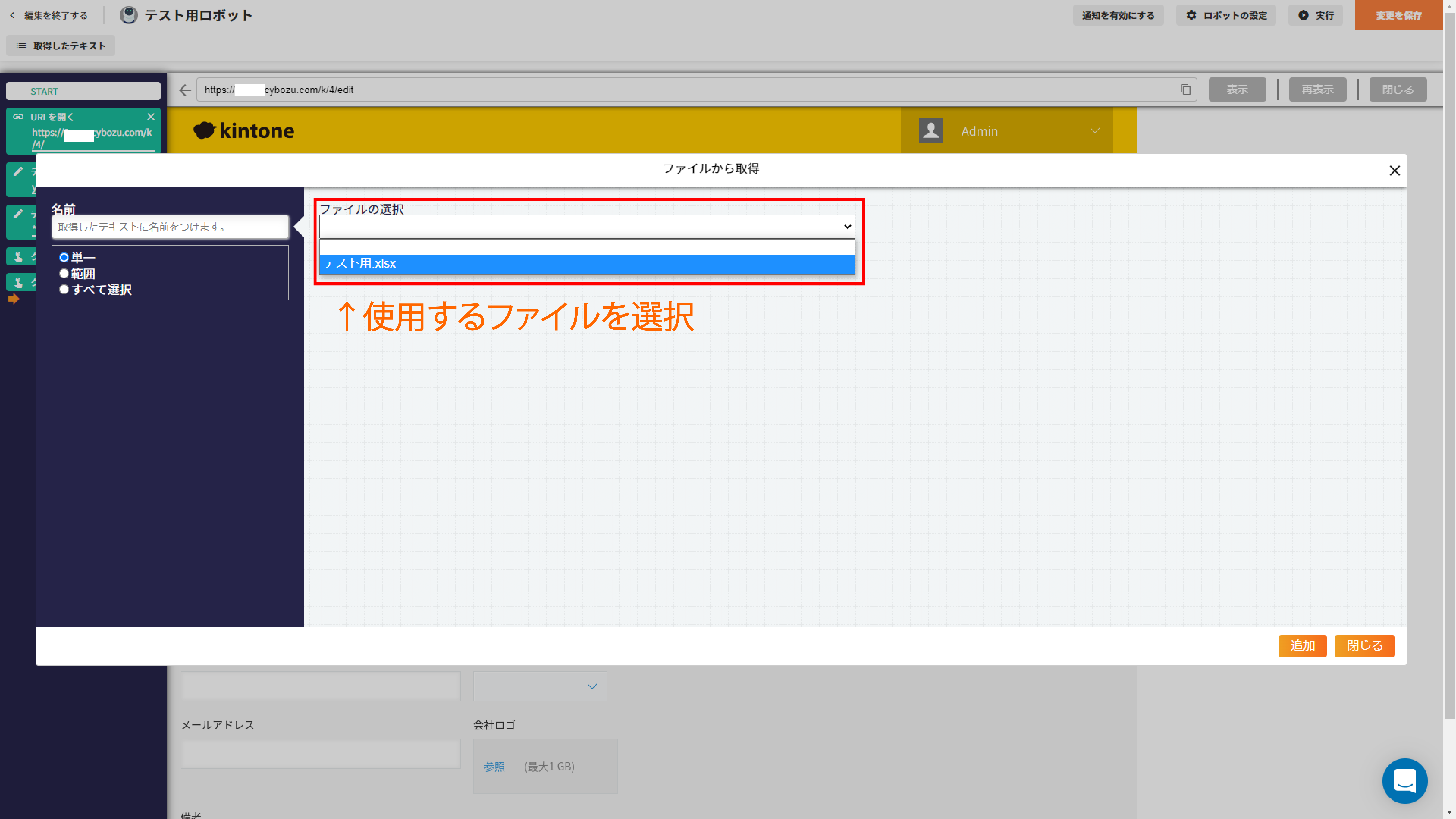Click the page vertical scrollbar
Viewport: 1456px width, 819px height.
tap(1449, 366)
